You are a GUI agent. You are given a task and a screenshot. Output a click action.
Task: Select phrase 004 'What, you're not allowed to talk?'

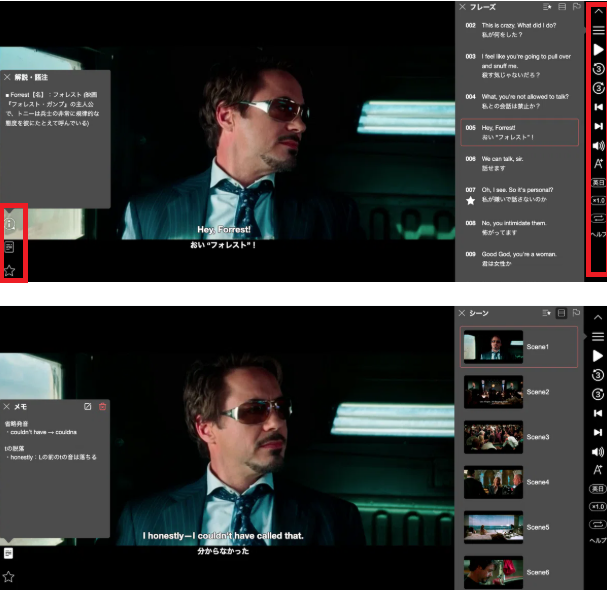tap(519, 101)
